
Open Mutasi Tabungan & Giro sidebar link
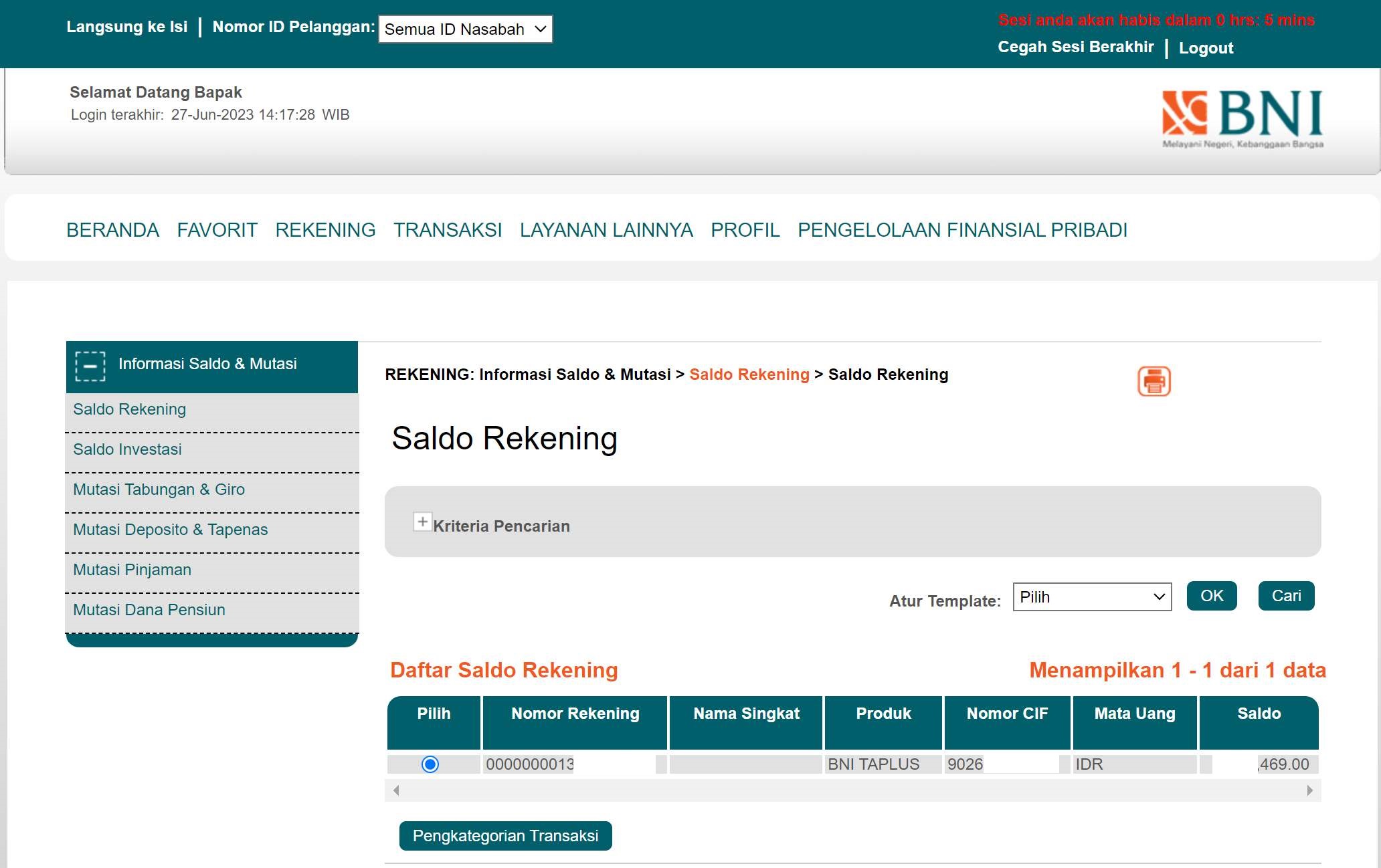(159, 490)
